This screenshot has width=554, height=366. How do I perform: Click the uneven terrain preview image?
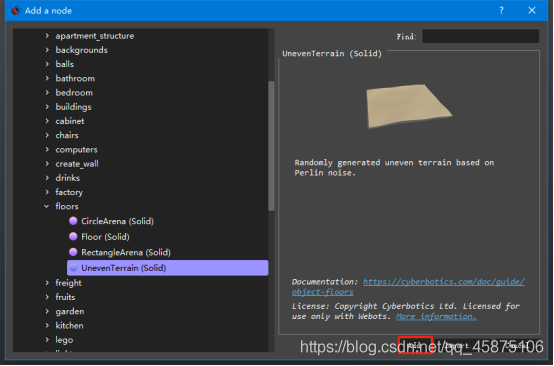(x=409, y=106)
